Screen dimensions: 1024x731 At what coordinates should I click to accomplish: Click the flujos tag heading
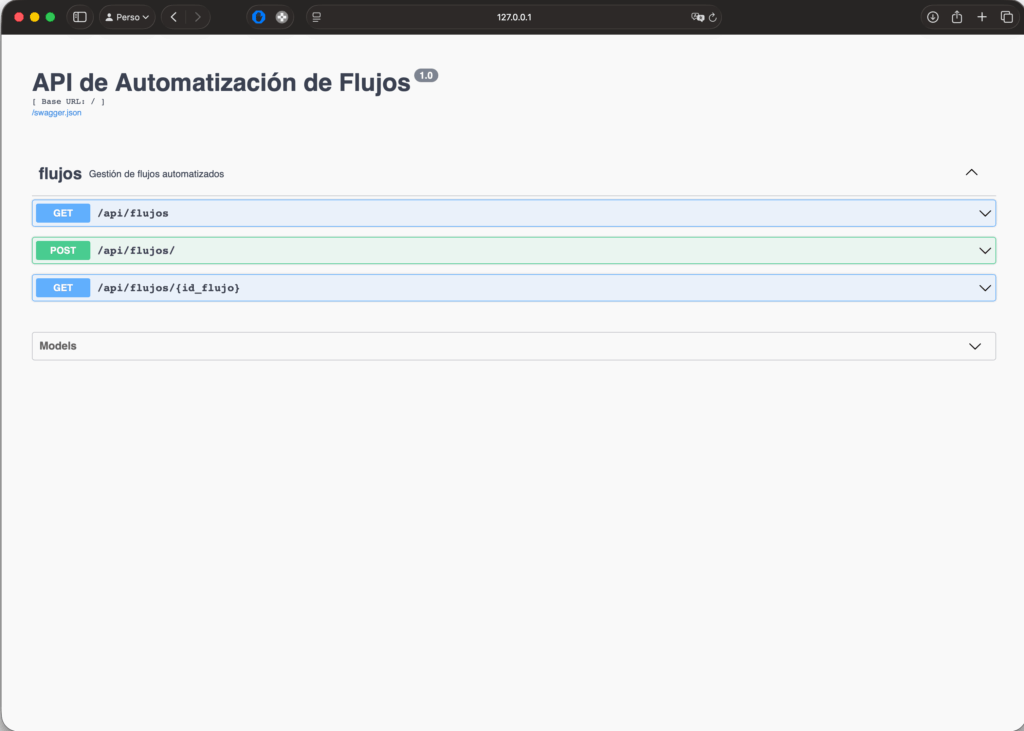click(x=60, y=174)
